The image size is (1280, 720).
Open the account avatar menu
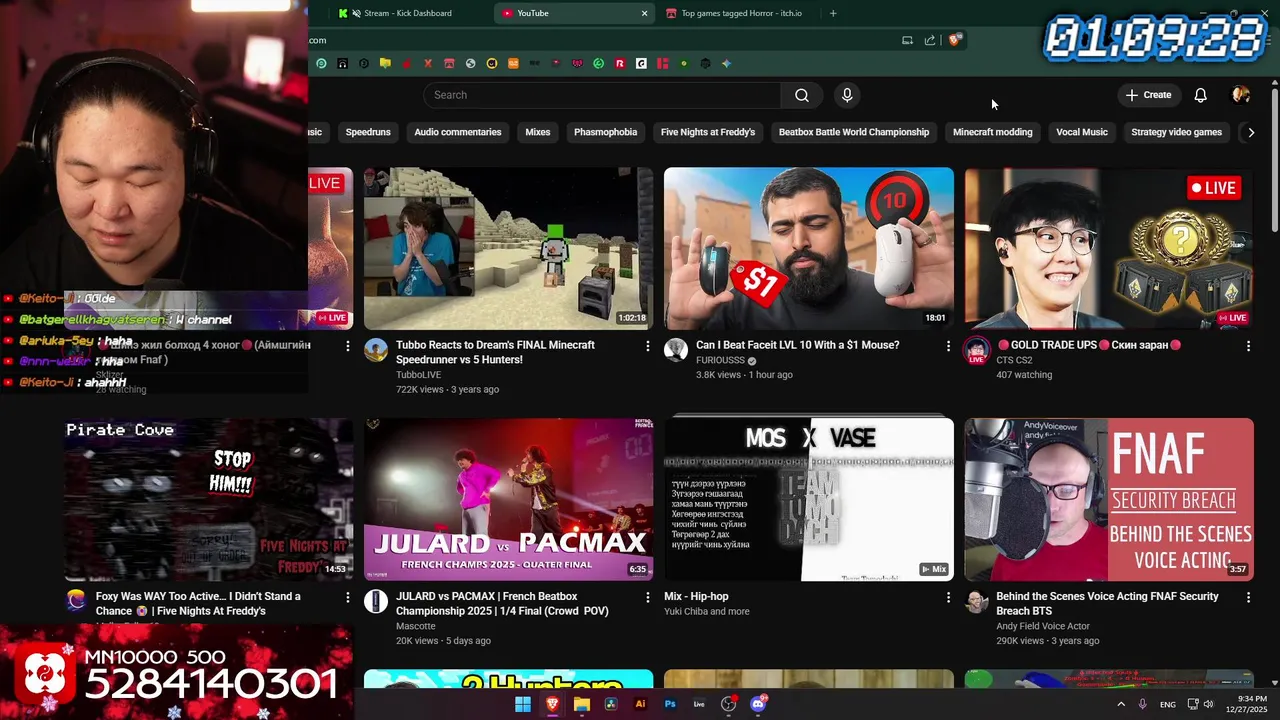(1241, 95)
